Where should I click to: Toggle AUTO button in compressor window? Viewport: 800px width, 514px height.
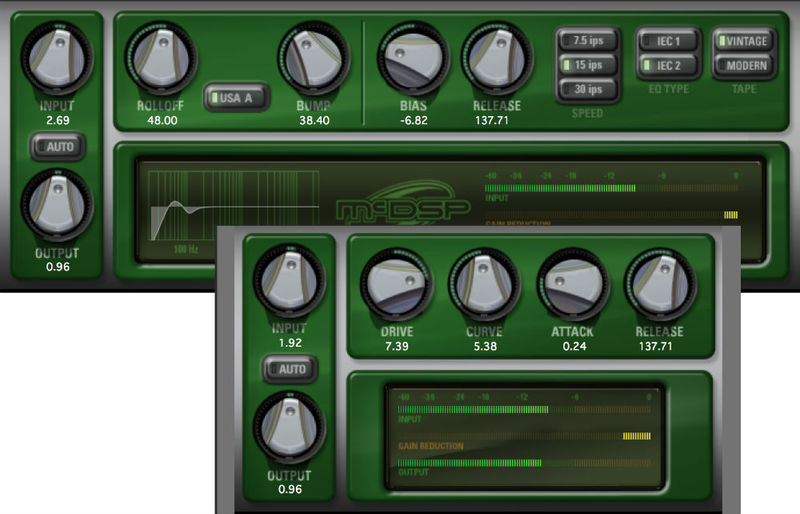tap(290, 369)
